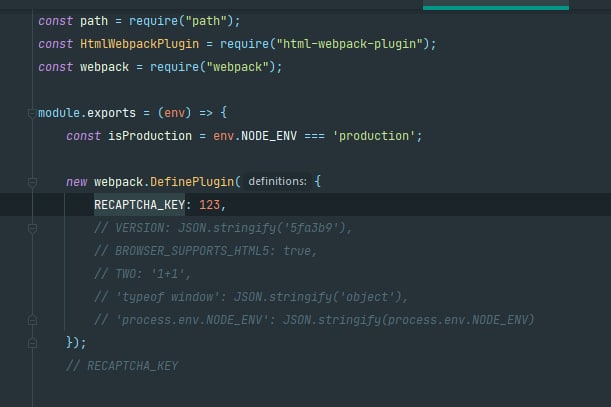Fold the comment block at the VERSION line
The width and height of the screenshot is (611, 407).
(x=32, y=228)
